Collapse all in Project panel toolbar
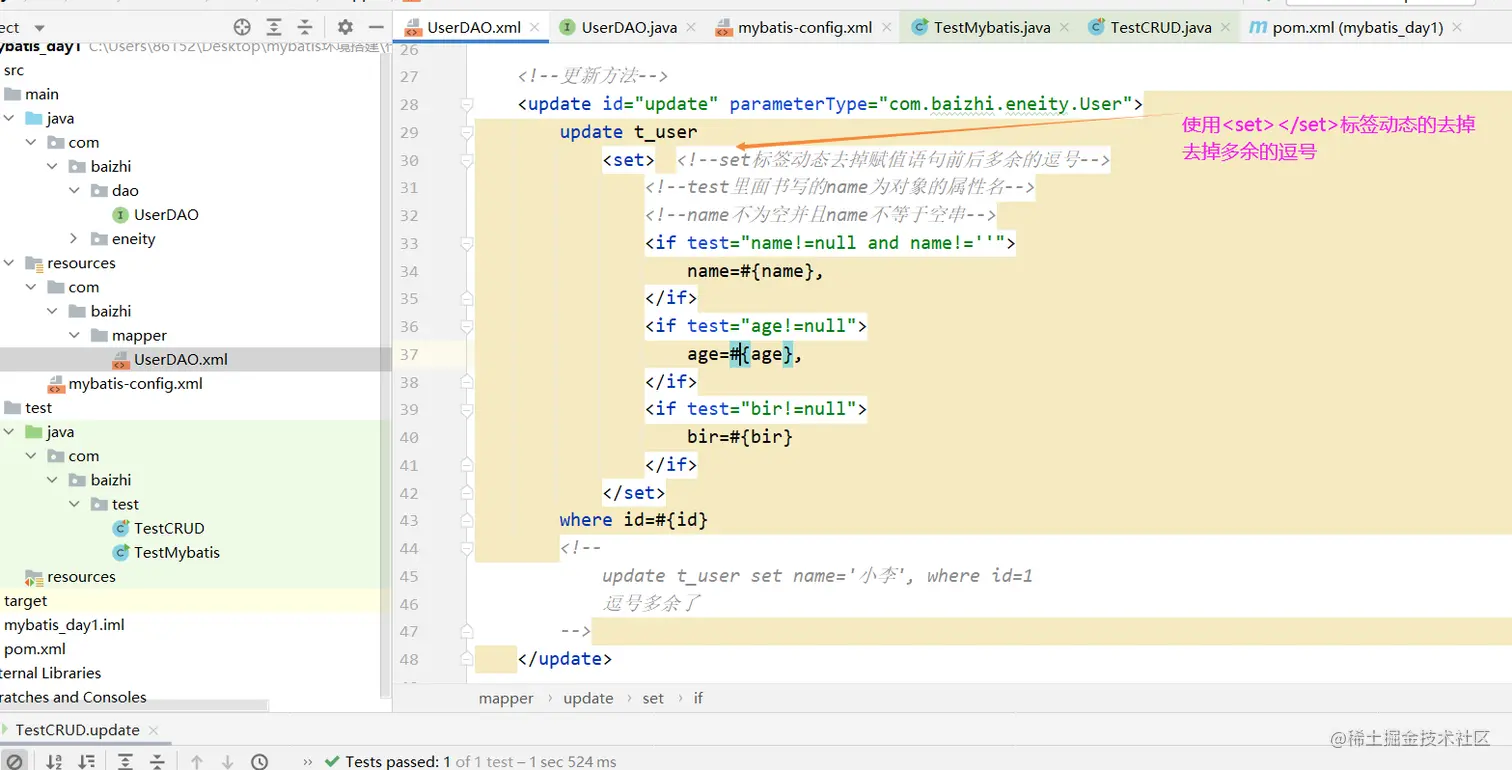The height and width of the screenshot is (770, 1512). (x=305, y=27)
